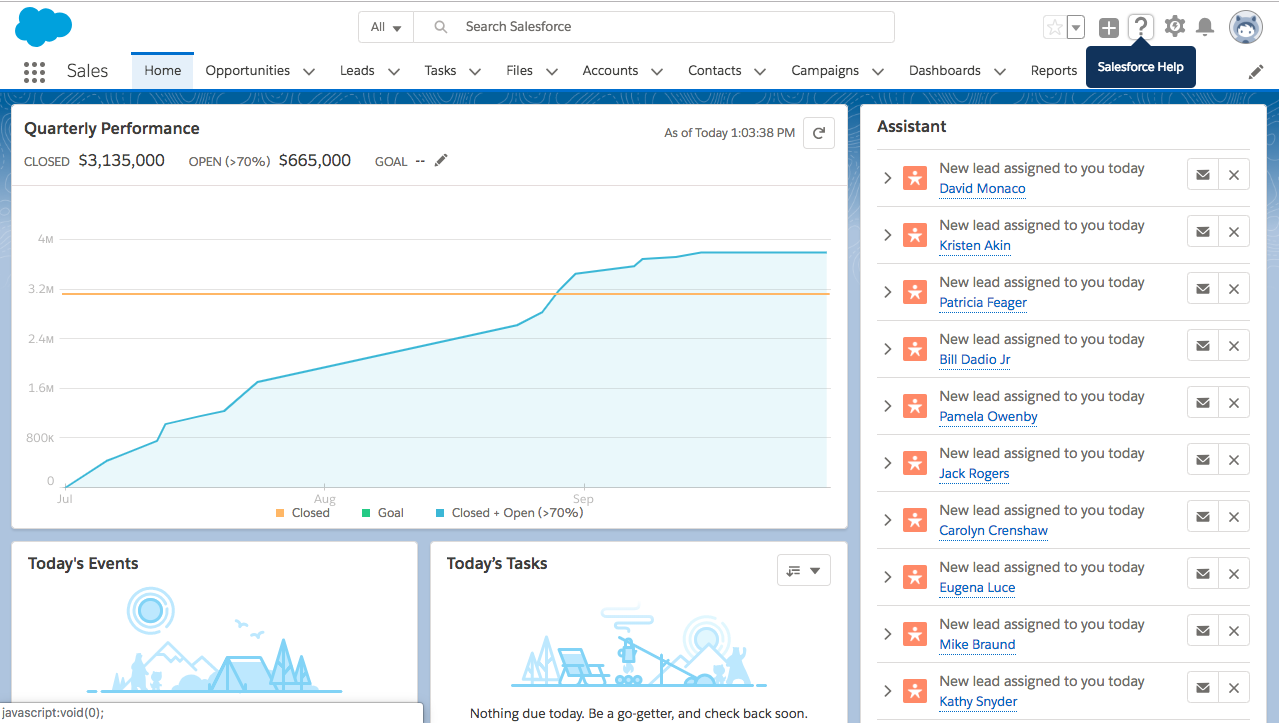Edit the quarterly goal with the pencil icon

(x=440, y=160)
